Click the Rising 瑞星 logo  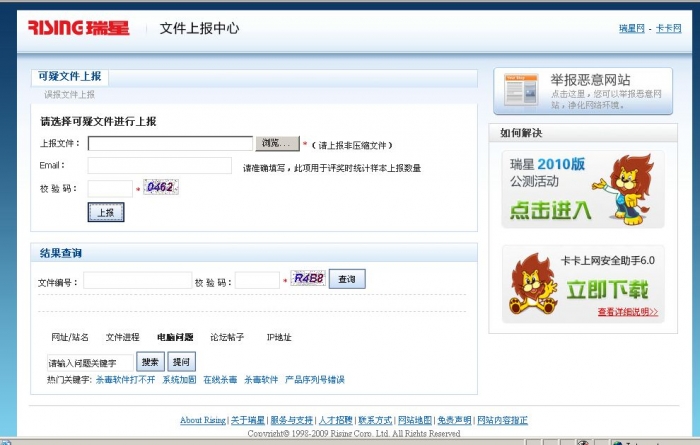click(79, 28)
